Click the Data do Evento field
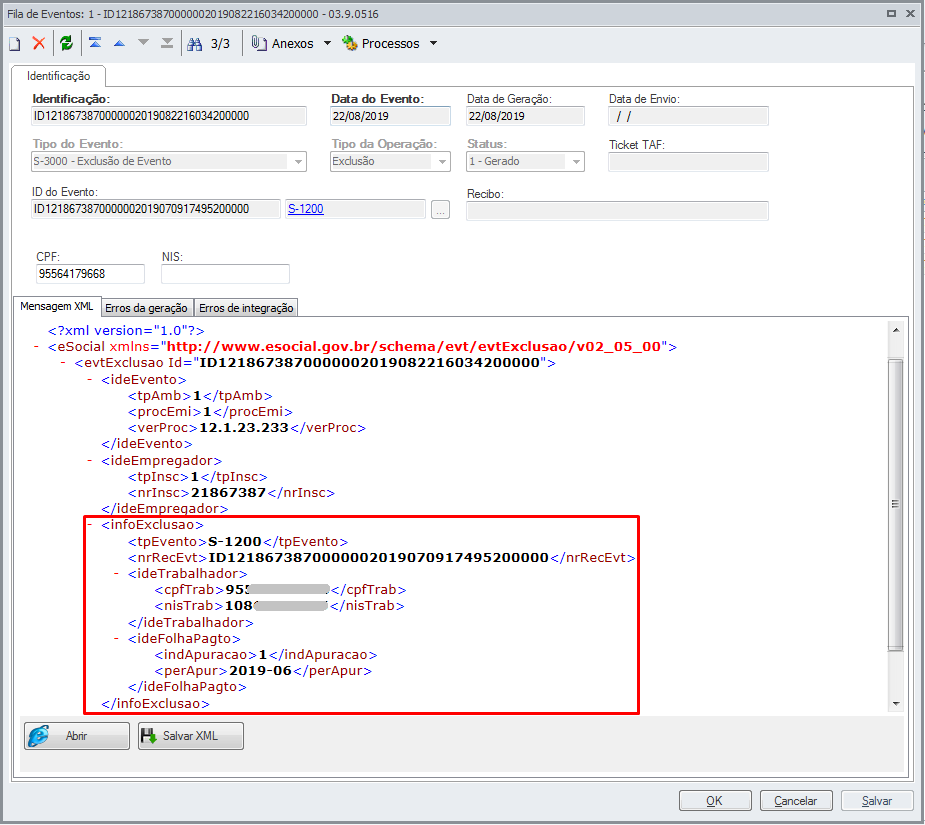This screenshot has height=825, width=925. click(x=390, y=116)
